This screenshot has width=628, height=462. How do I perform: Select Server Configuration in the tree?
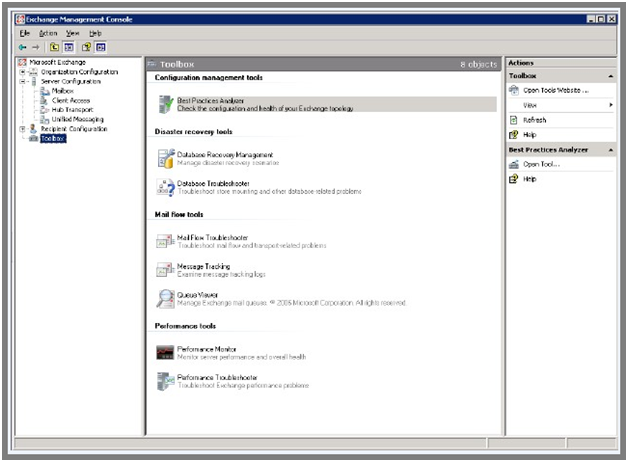coord(71,82)
